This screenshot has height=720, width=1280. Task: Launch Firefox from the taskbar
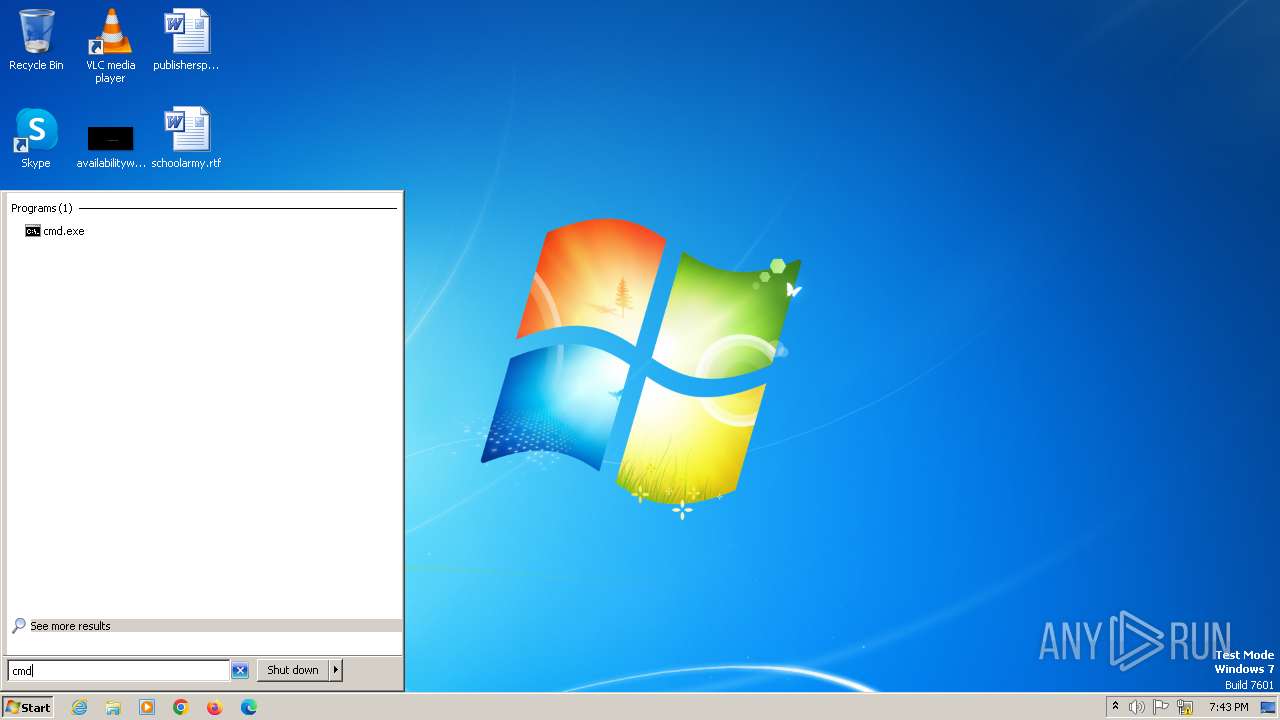(x=214, y=707)
